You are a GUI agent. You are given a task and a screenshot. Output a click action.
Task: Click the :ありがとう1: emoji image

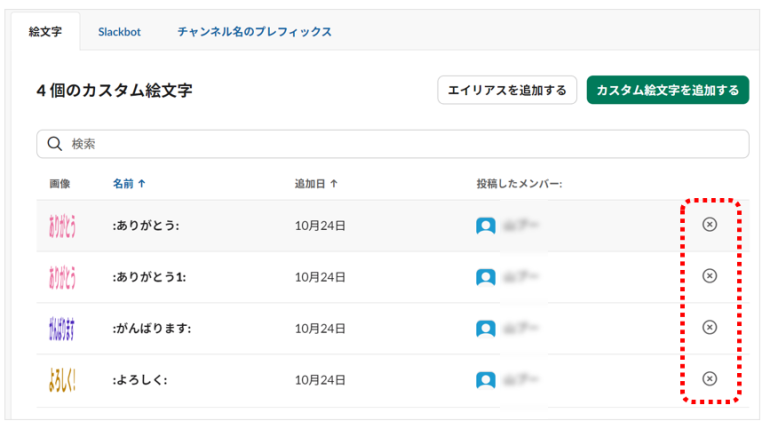point(62,277)
